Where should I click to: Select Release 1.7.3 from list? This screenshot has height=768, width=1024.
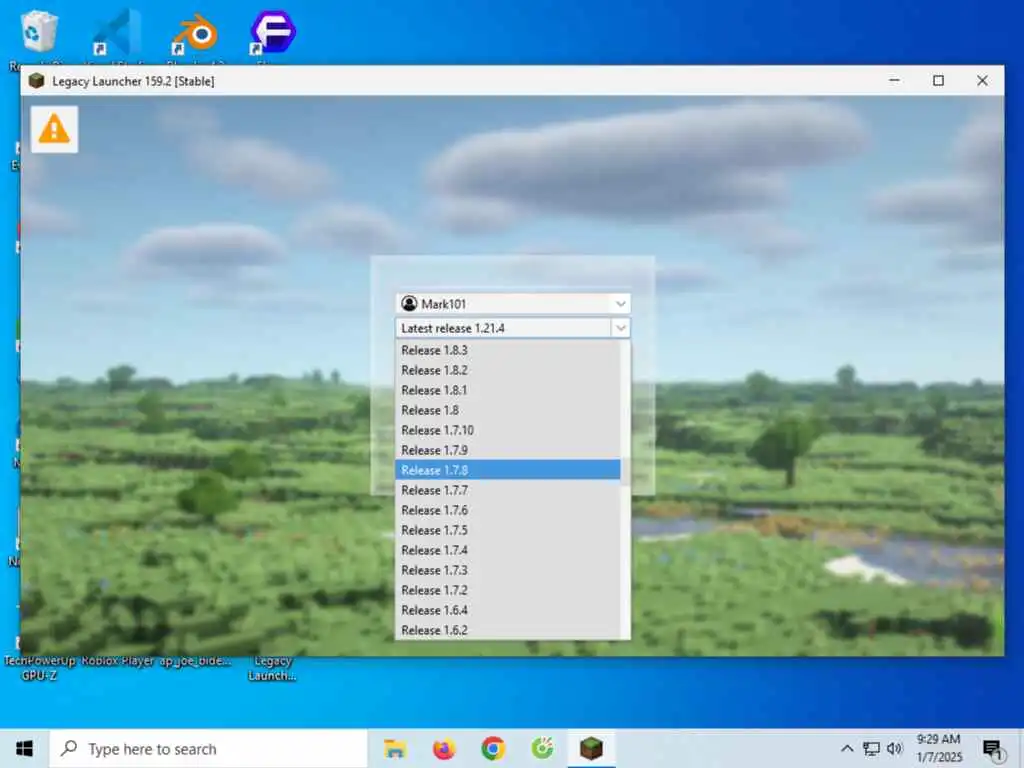pyautogui.click(x=507, y=570)
